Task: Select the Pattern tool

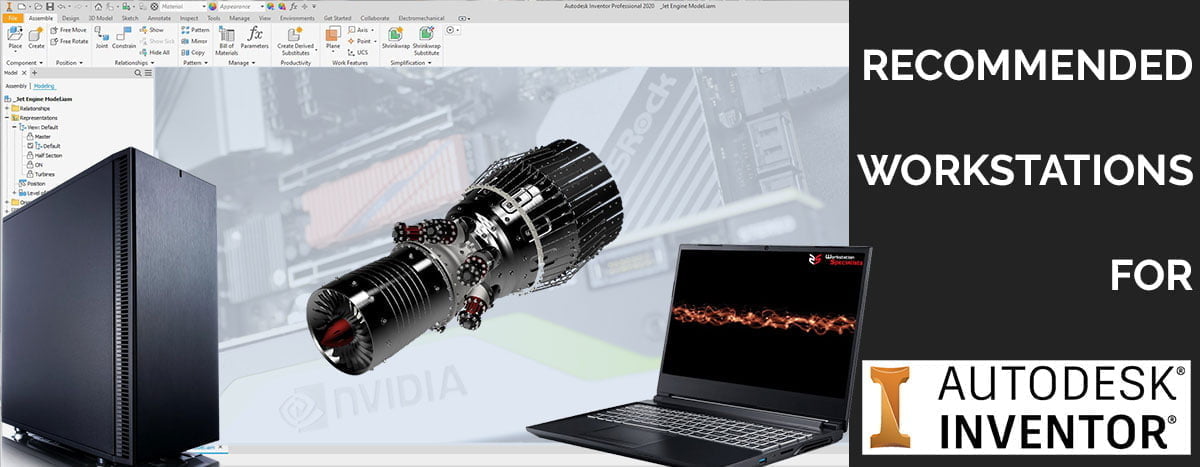Action: pos(195,30)
